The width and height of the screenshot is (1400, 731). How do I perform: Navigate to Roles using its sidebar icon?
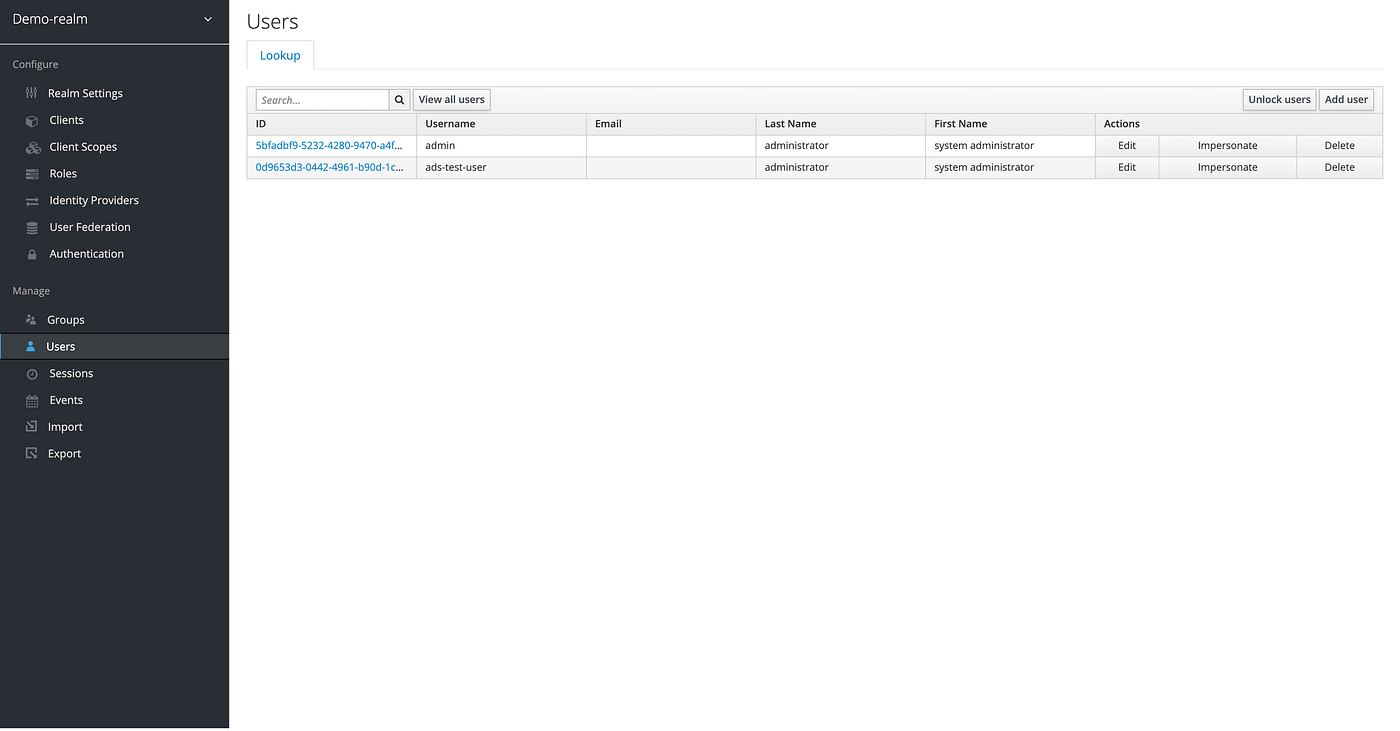pyautogui.click(x=30, y=173)
